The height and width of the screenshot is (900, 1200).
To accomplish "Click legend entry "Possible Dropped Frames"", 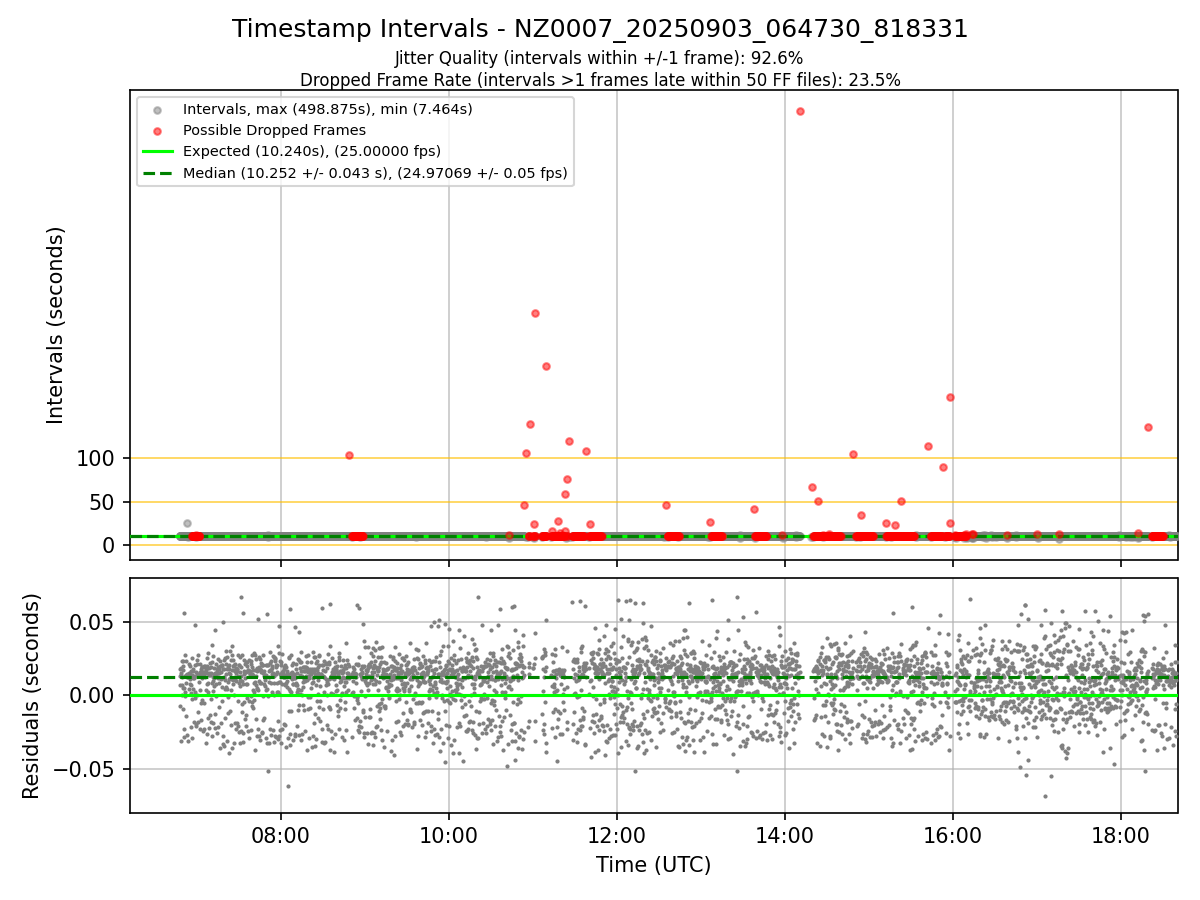I will (x=274, y=130).
